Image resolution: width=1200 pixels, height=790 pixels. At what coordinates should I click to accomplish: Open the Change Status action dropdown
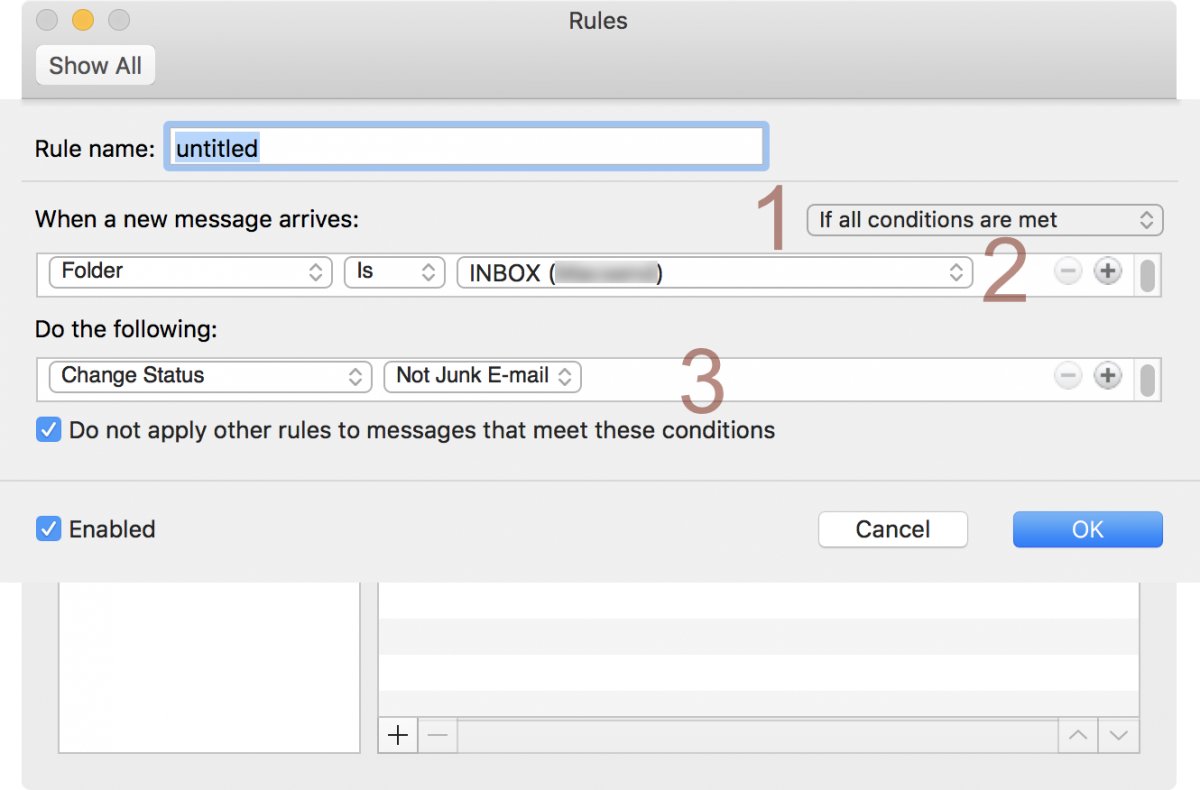click(x=210, y=376)
